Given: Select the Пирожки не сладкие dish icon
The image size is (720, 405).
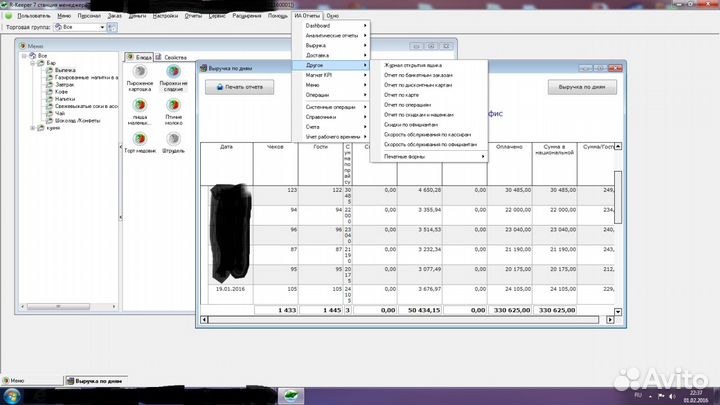Looking at the screenshot, I should tap(173, 73).
